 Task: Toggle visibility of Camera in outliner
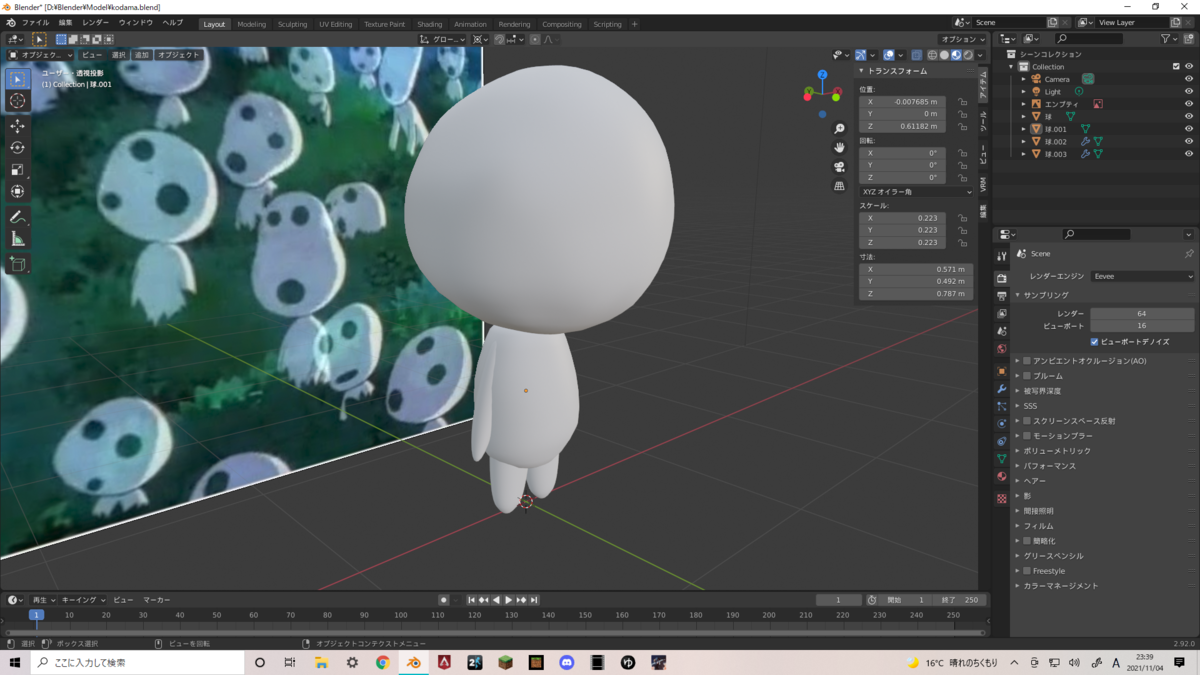(1189, 79)
